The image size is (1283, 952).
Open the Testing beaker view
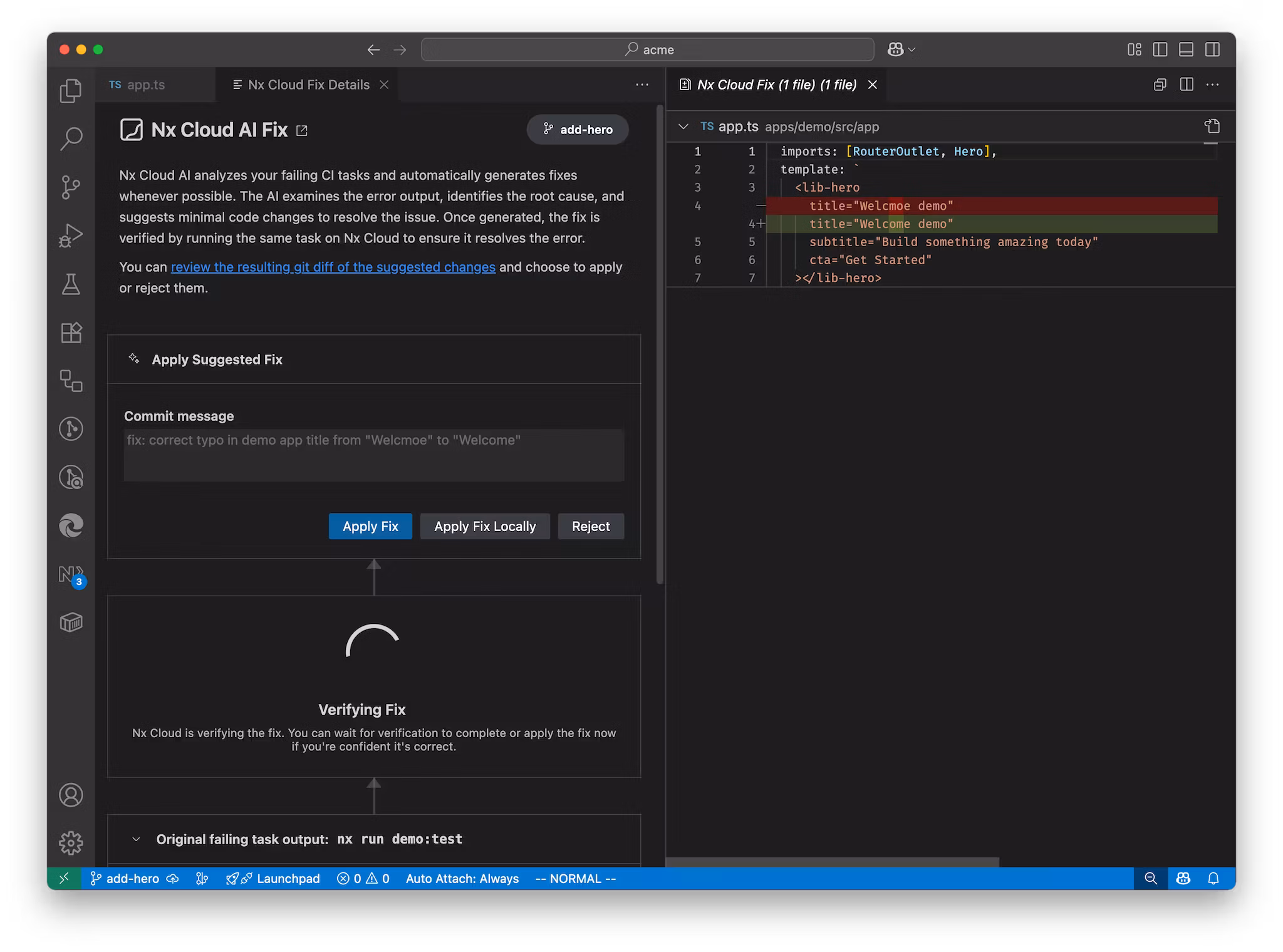(x=71, y=284)
